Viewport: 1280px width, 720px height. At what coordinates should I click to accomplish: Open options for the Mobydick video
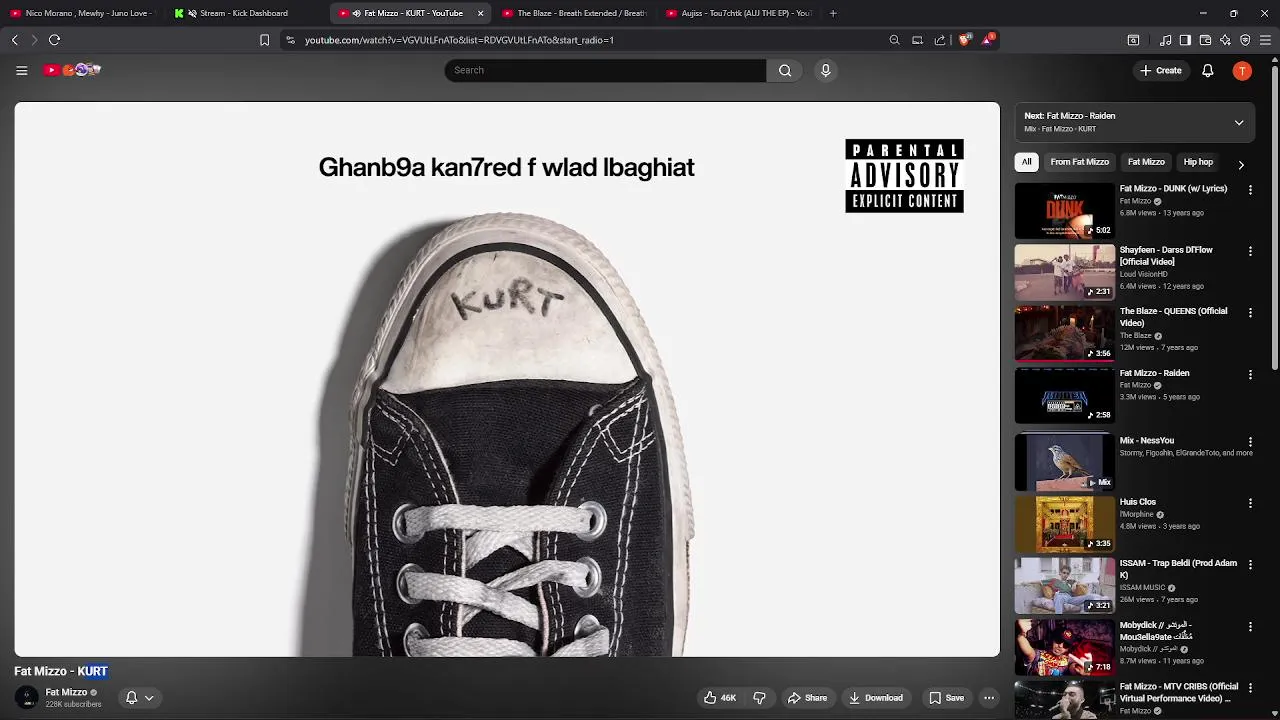coord(1250,626)
